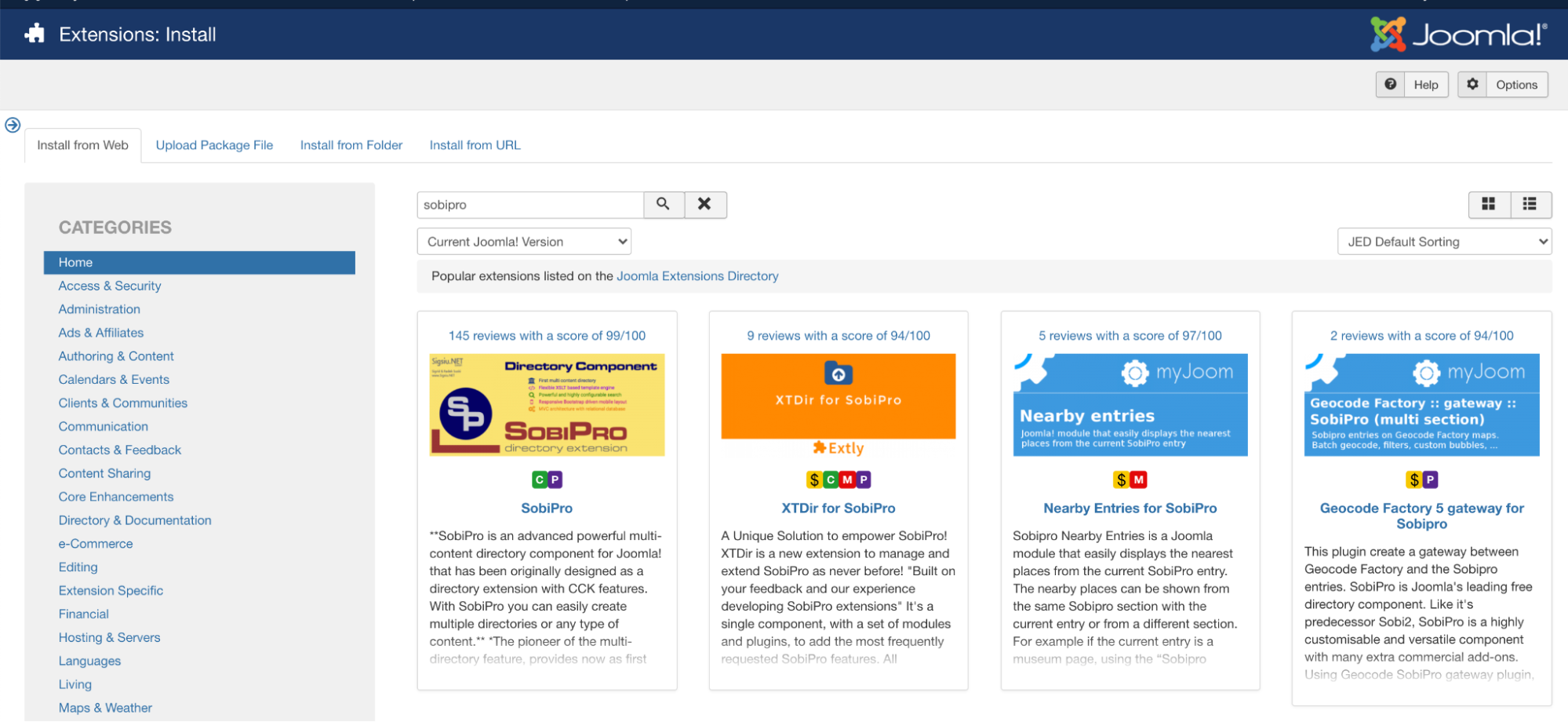This screenshot has height=722, width=1568.
Task: Click the search magnifier icon button
Action: (x=664, y=205)
